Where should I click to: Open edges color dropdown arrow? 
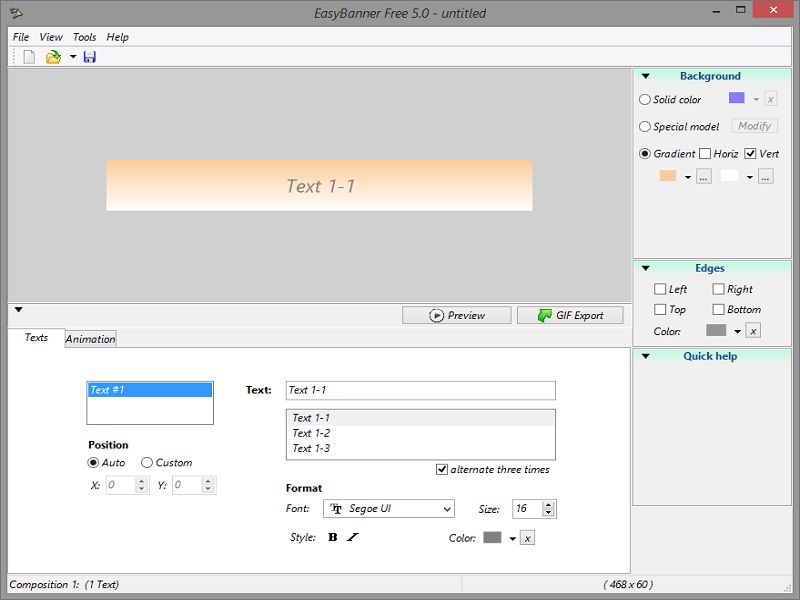pyautogui.click(x=737, y=332)
